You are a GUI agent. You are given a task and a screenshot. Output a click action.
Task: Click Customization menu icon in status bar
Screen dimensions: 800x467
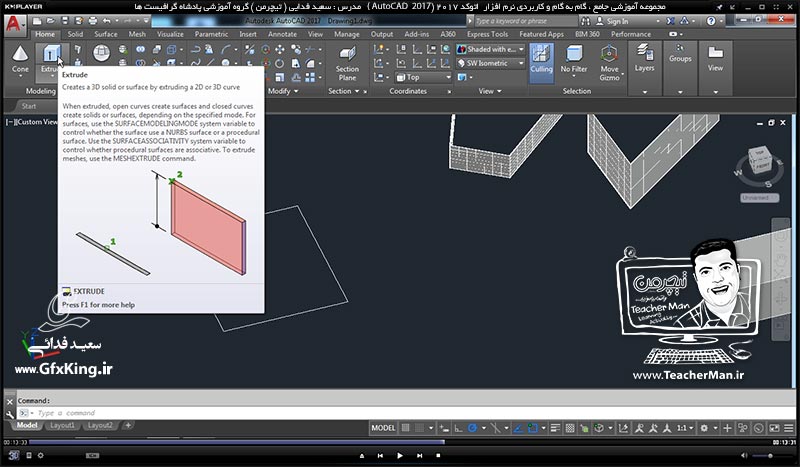[x=788, y=428]
